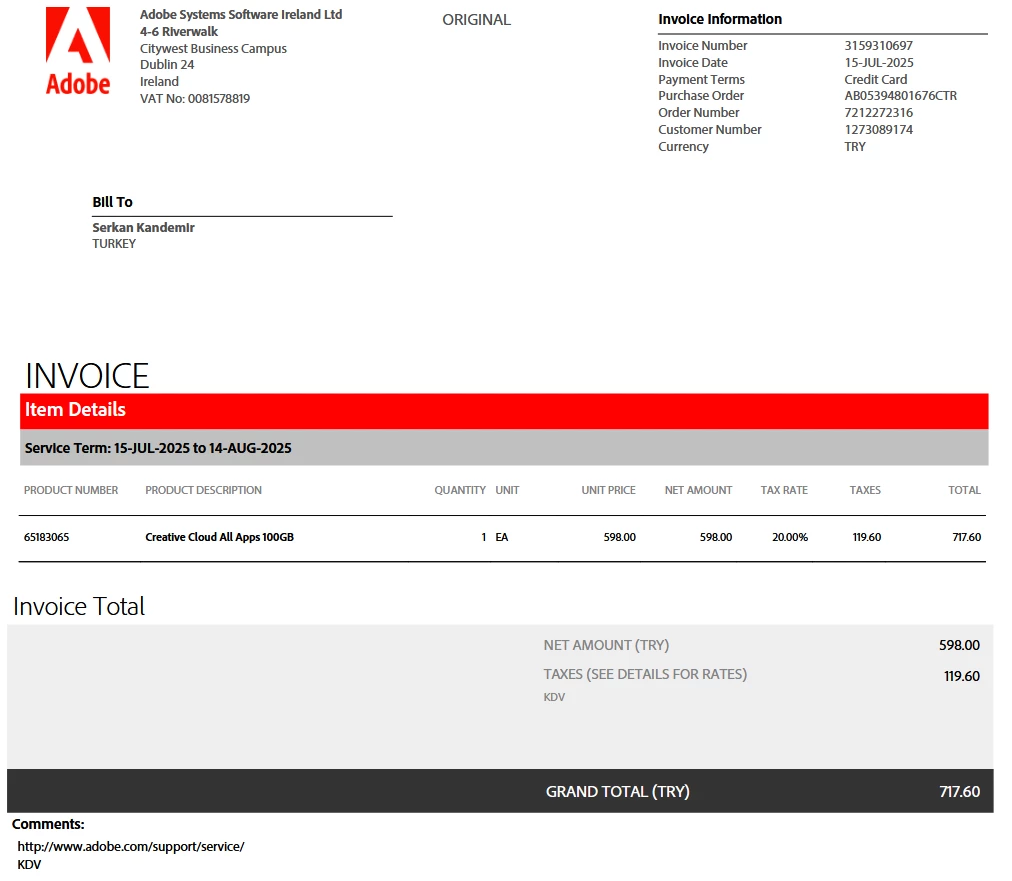This screenshot has height=881, width=1012.
Task: Click the NET AMOUNT (TRY) label
Action: tap(606, 645)
